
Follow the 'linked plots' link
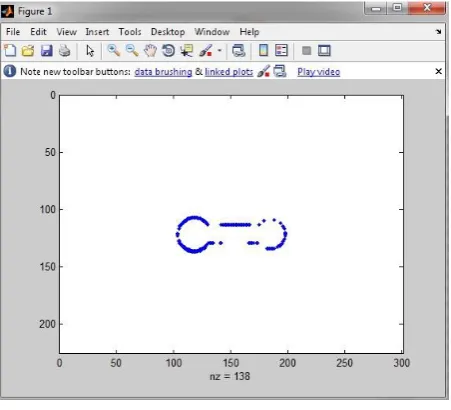229,72
